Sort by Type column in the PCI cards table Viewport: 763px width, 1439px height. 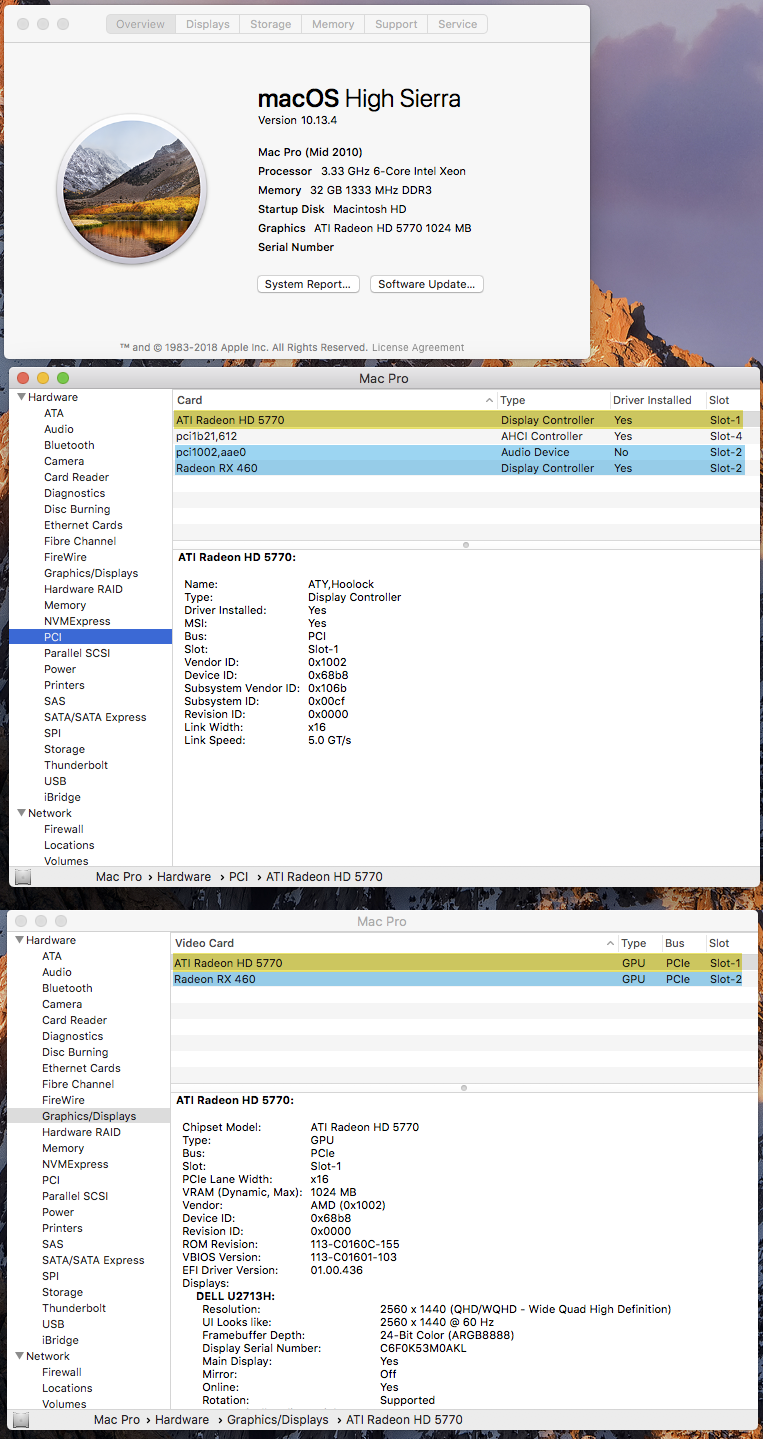click(x=553, y=400)
